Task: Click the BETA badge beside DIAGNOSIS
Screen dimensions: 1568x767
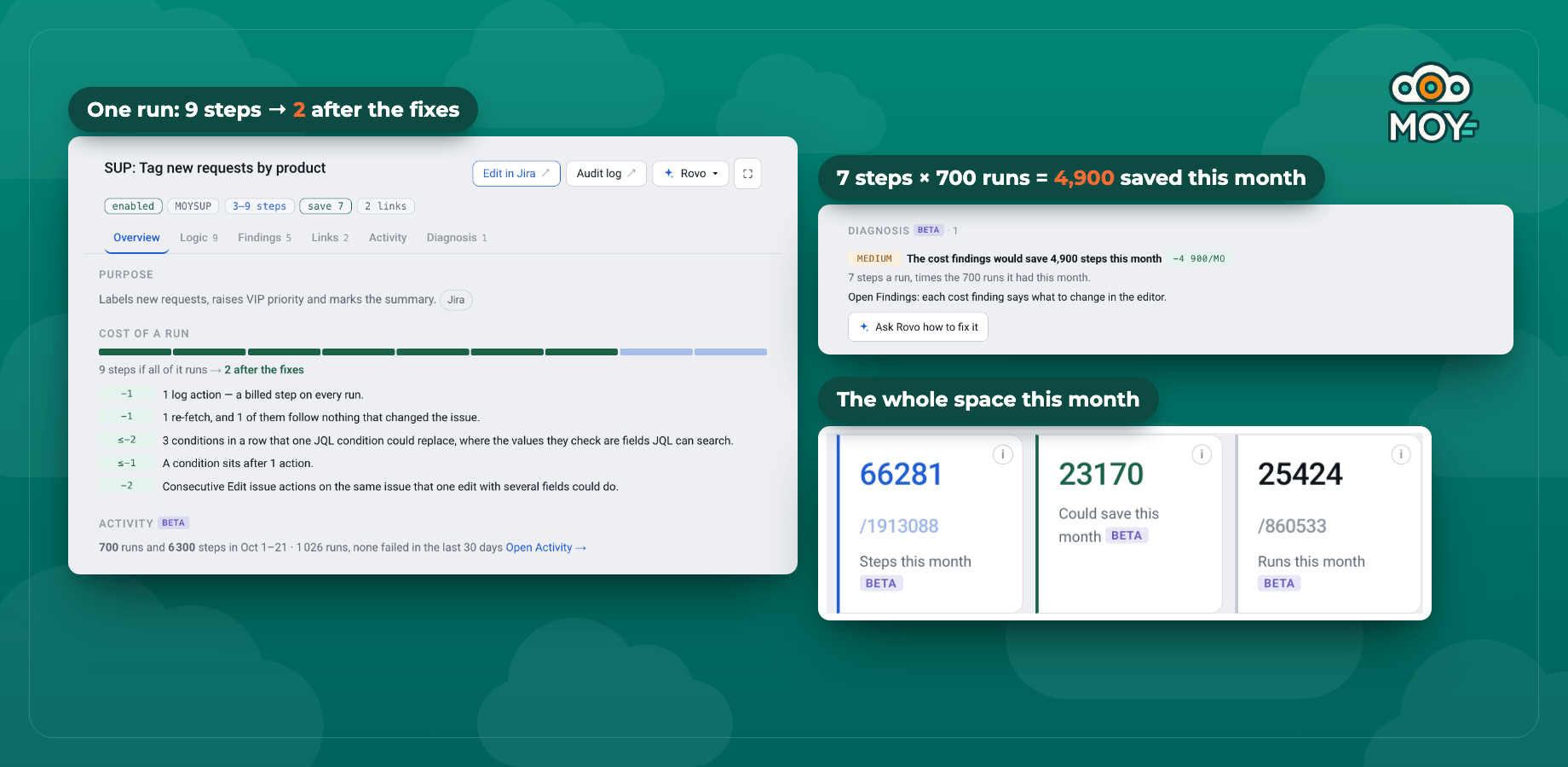Action: [x=929, y=230]
